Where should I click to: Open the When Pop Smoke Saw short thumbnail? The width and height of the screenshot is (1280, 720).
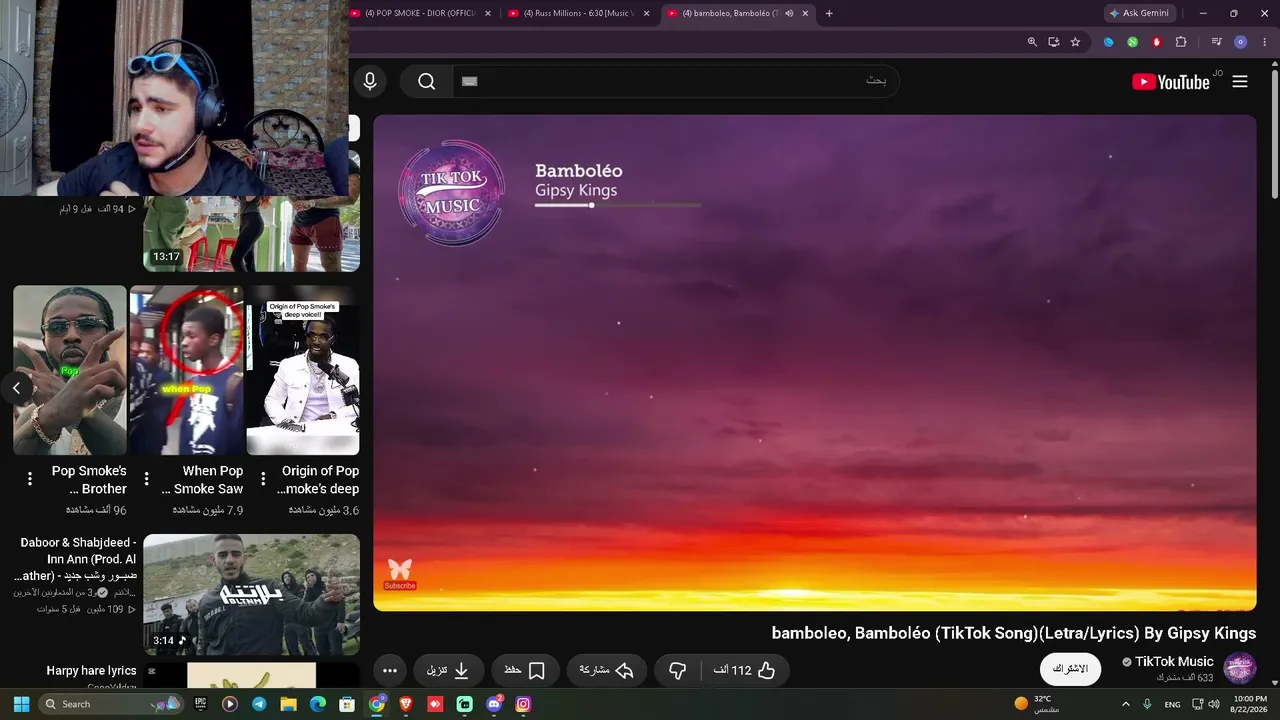pyautogui.click(x=187, y=370)
